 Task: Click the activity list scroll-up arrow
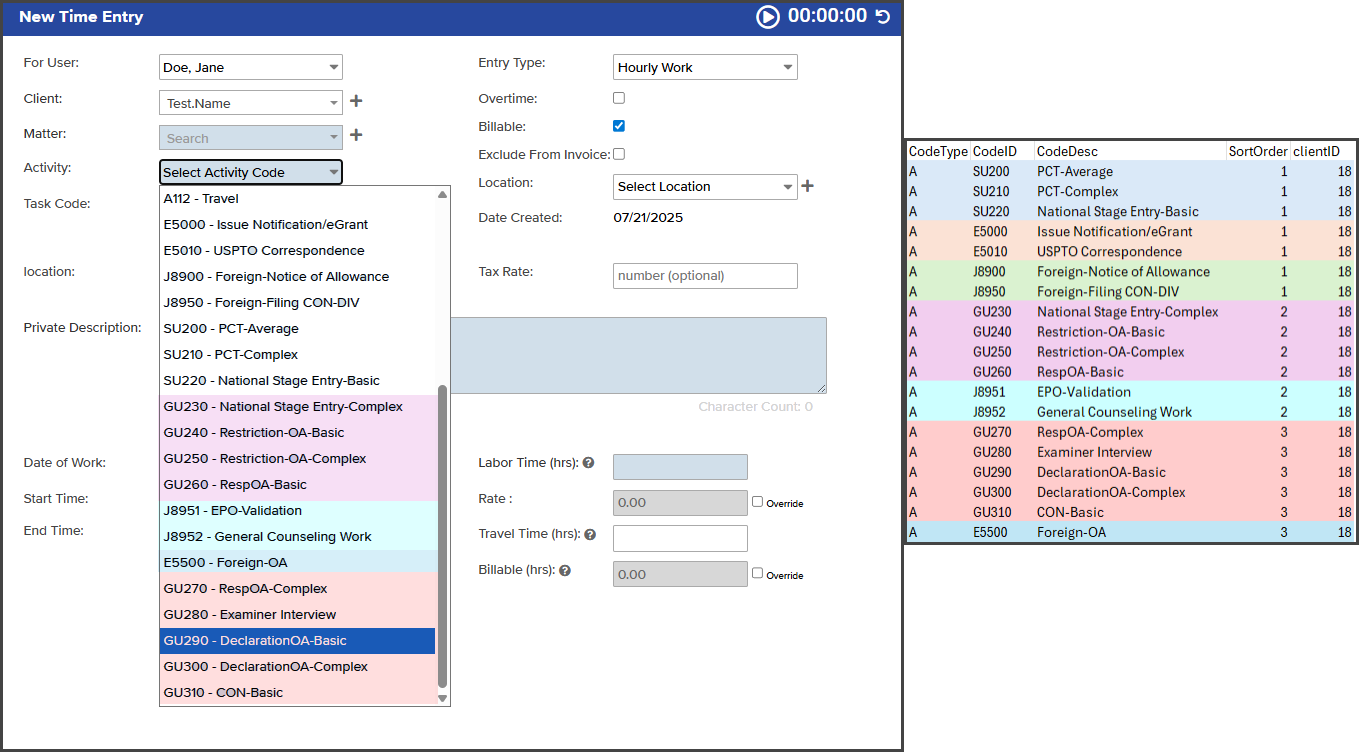tap(443, 194)
